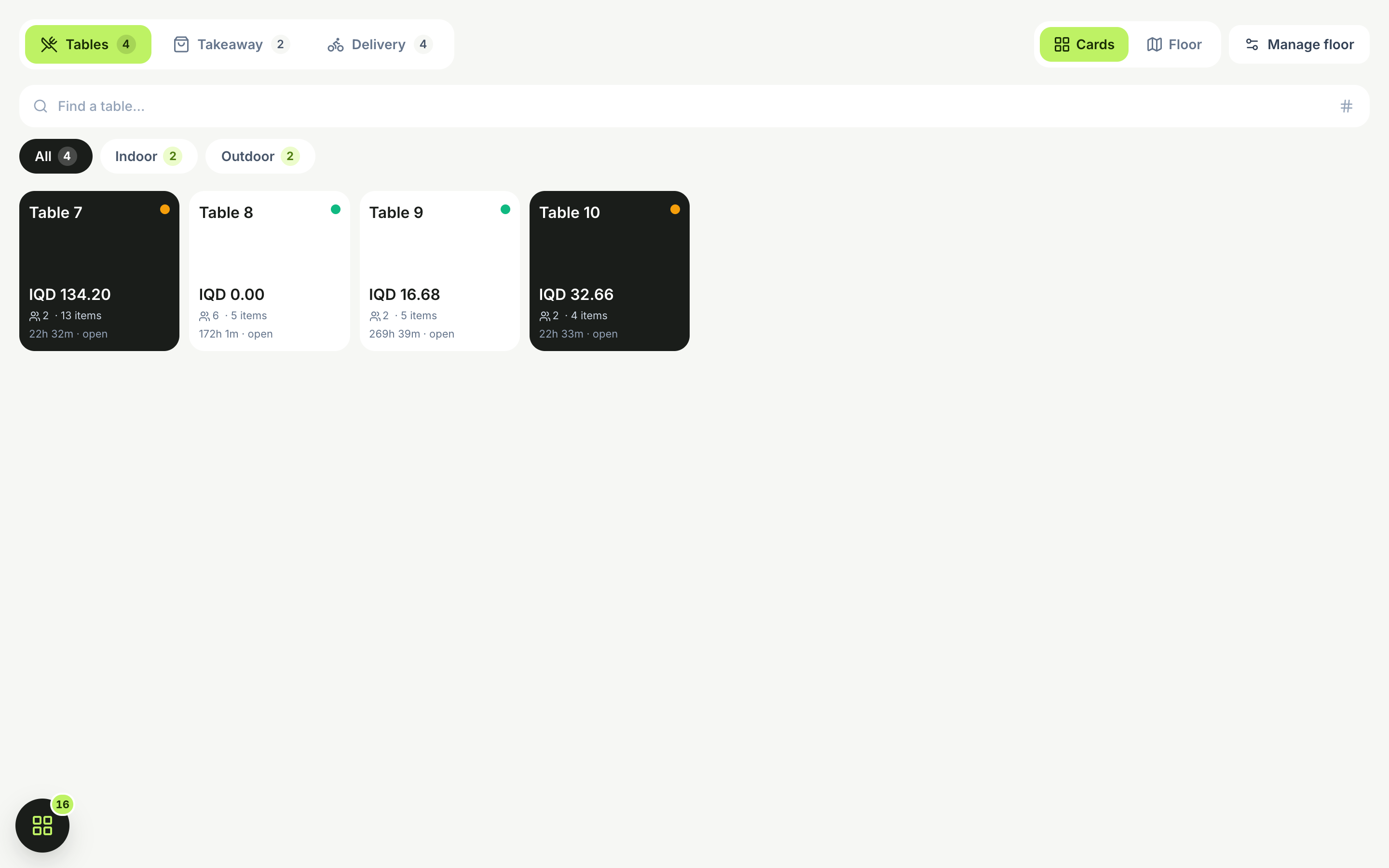1389x868 pixels.
Task: Click the Manage floor button
Action: [x=1299, y=44]
